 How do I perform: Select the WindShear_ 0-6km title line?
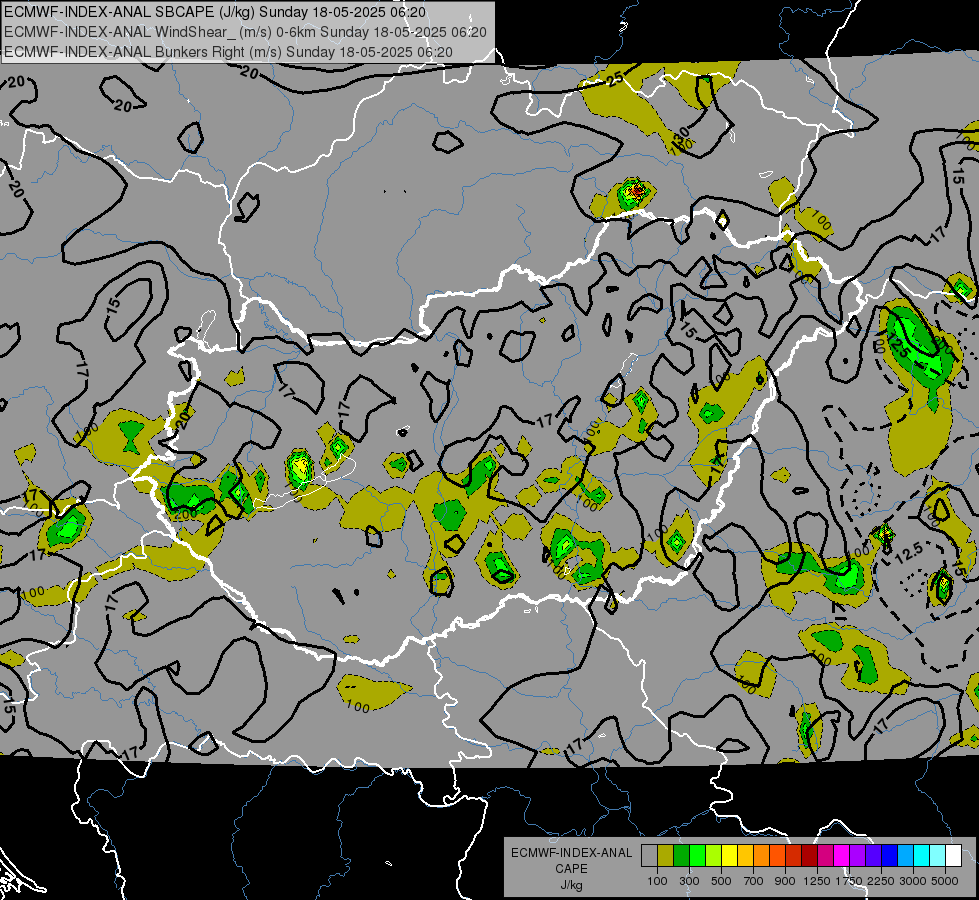[245, 32]
